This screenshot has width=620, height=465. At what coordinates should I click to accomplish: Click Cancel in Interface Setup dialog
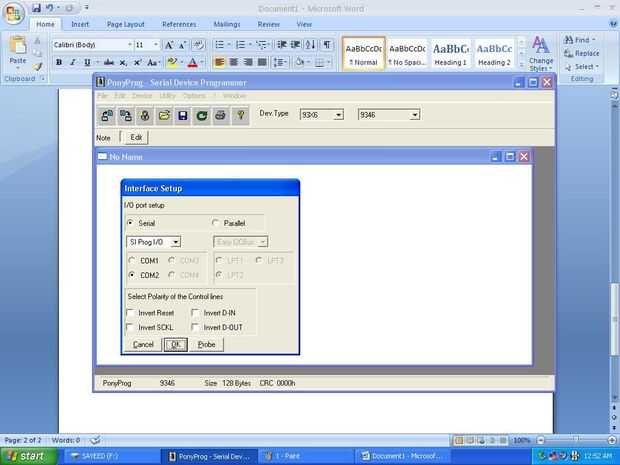tap(143, 344)
